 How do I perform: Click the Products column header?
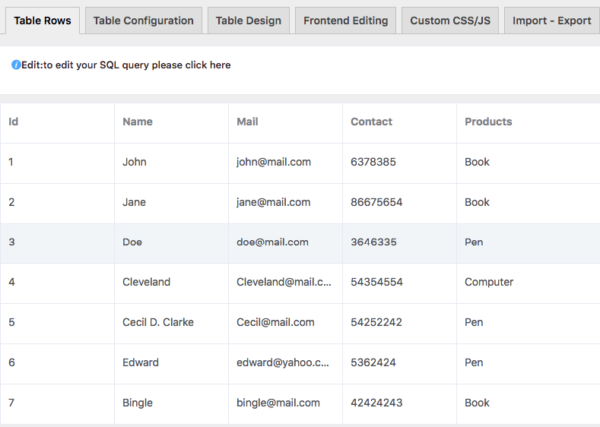(488, 122)
